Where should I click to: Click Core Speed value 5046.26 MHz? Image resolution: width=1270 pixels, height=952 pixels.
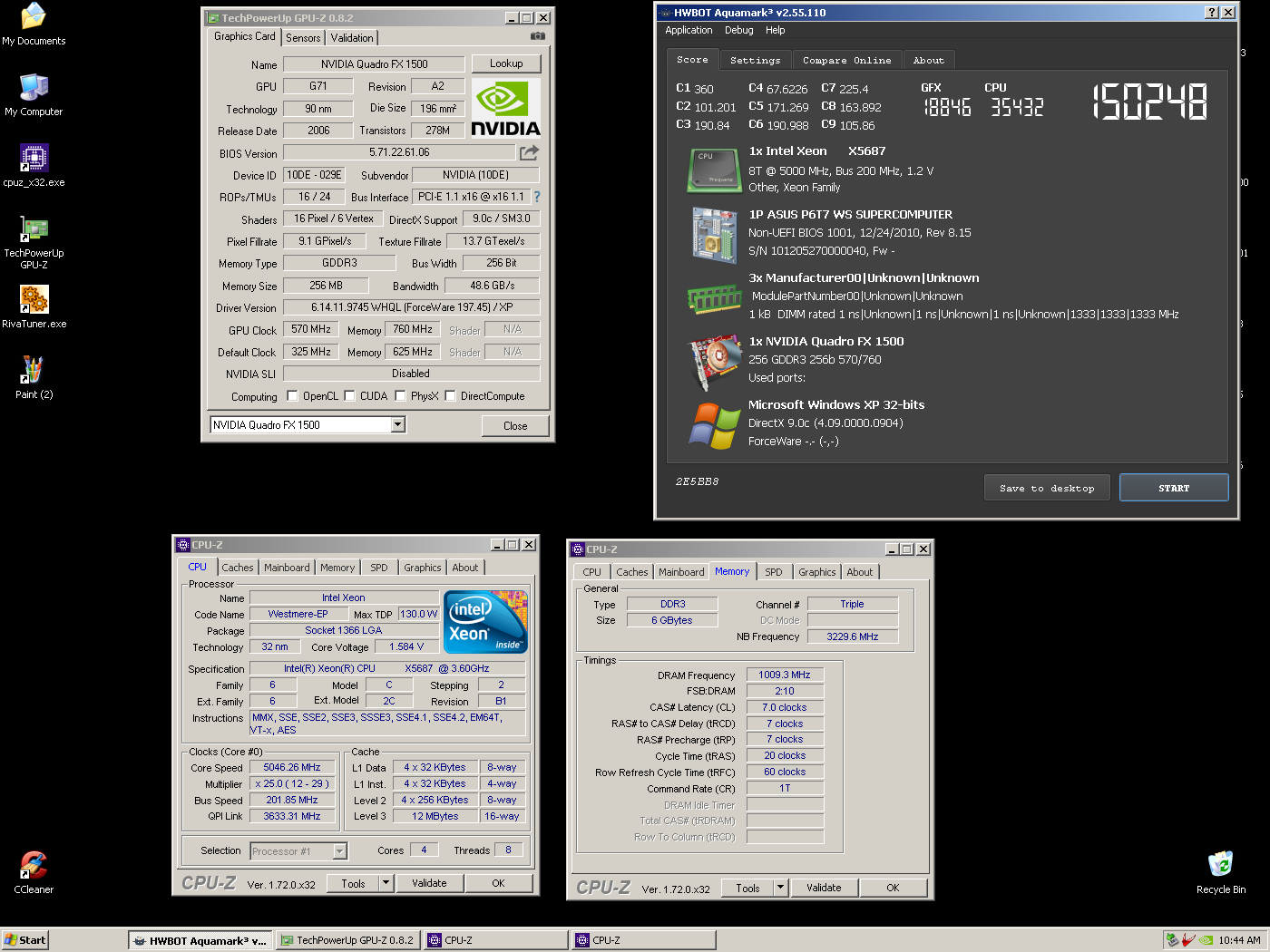[292, 767]
